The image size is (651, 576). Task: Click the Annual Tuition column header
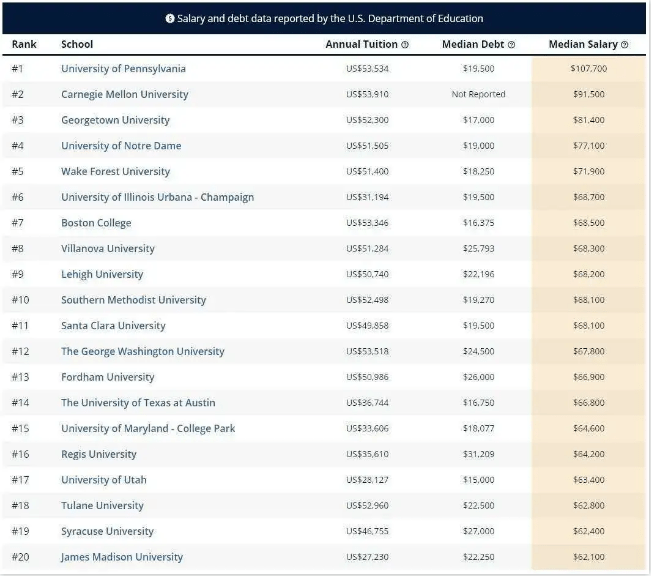(361, 44)
